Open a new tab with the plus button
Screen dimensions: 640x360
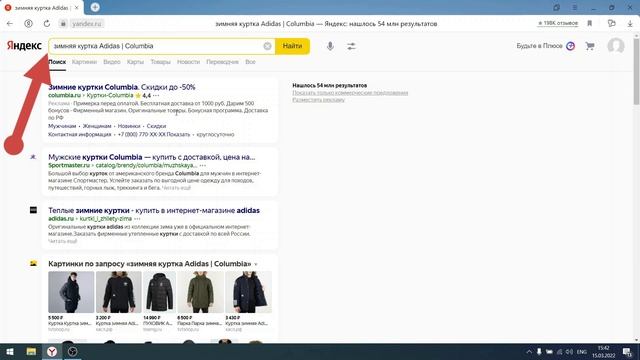[x=95, y=7]
